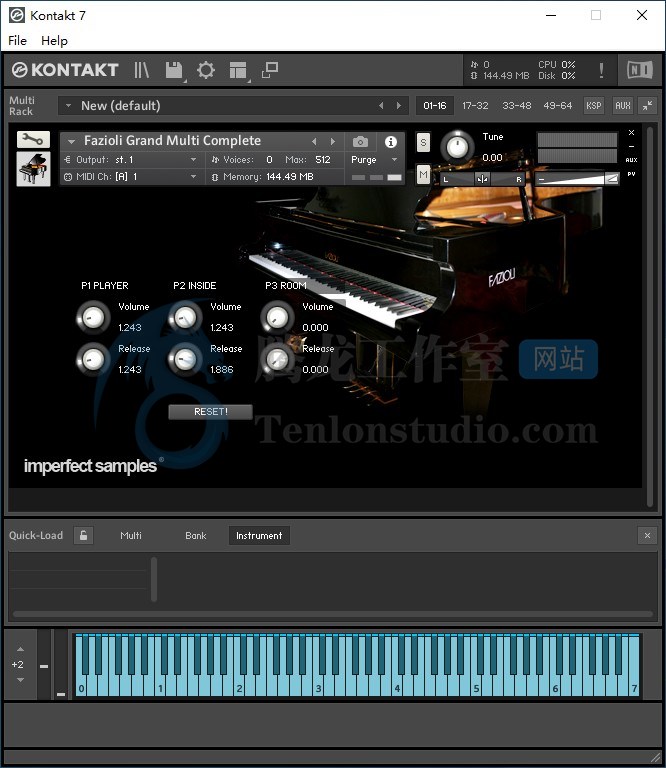Select the Quick-Load Bank tab

(196, 535)
